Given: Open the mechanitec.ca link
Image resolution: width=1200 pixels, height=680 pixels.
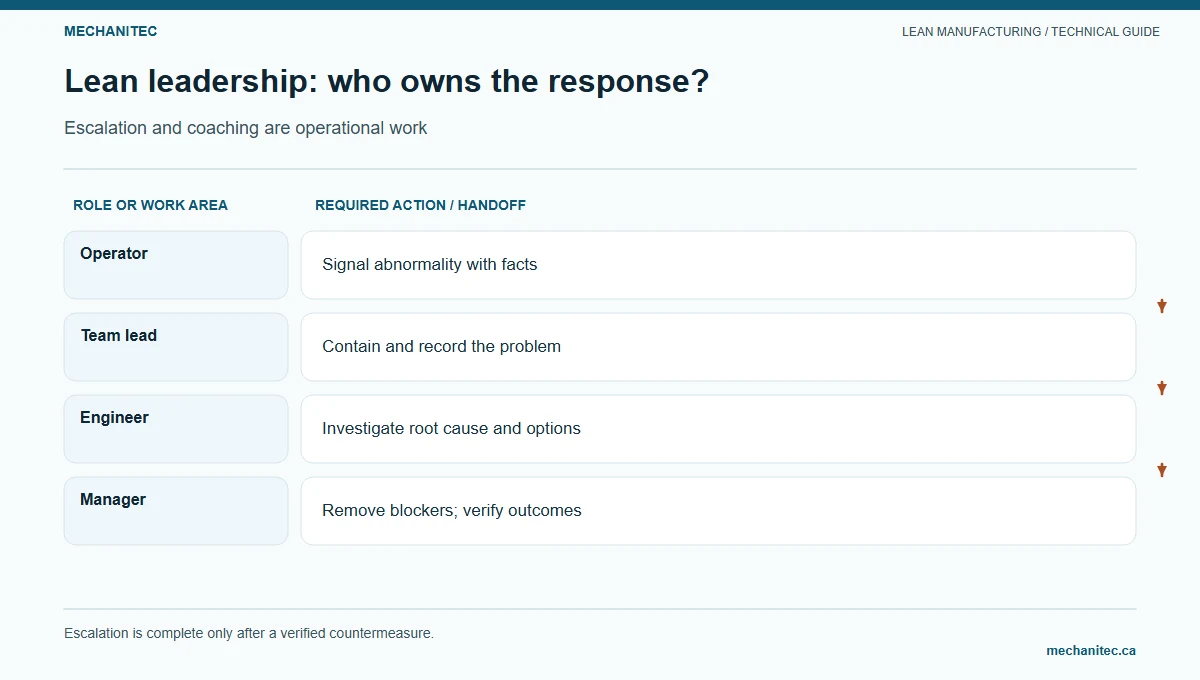Looking at the screenshot, I should point(1091,650).
